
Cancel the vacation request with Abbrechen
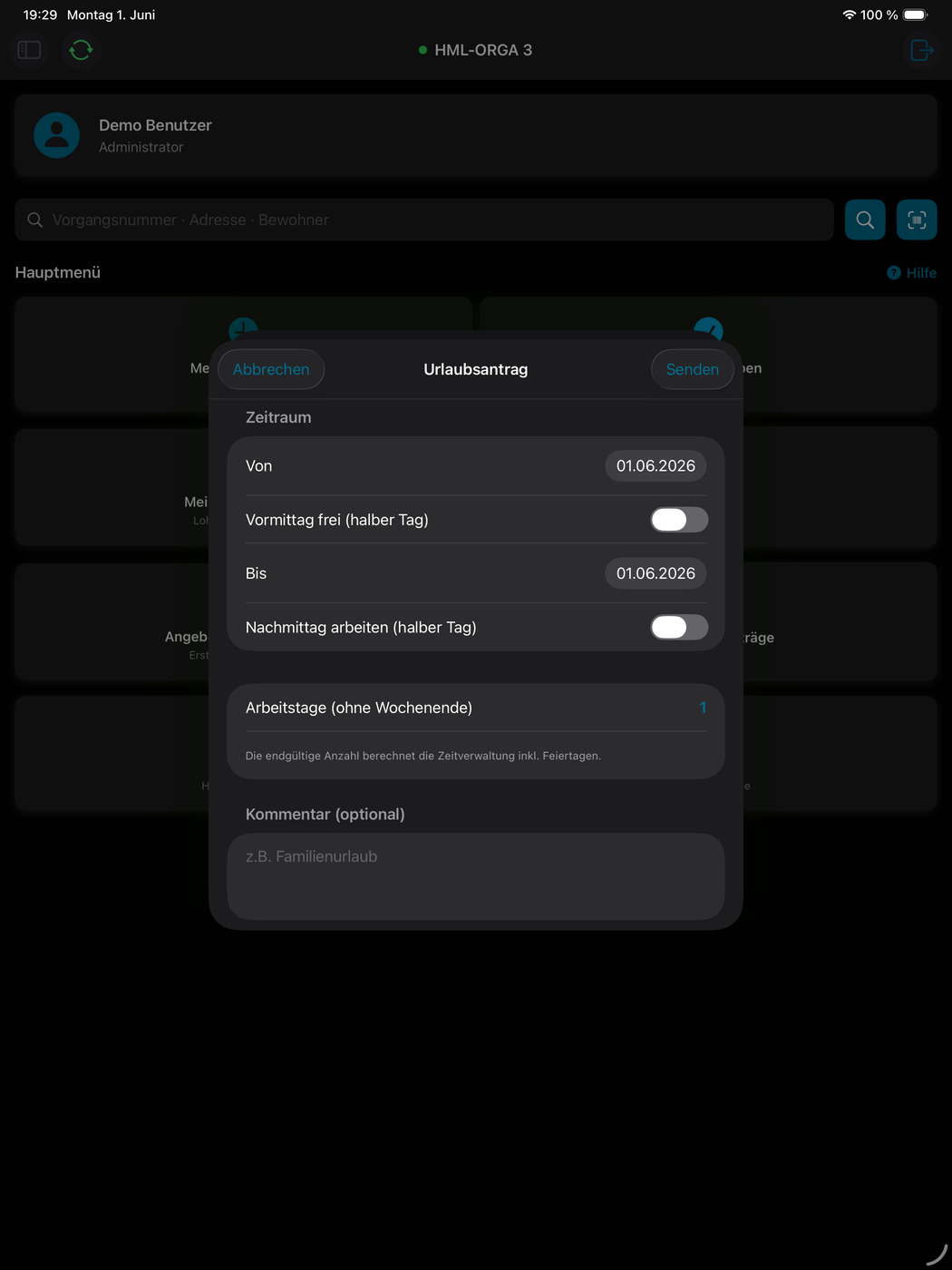click(271, 369)
